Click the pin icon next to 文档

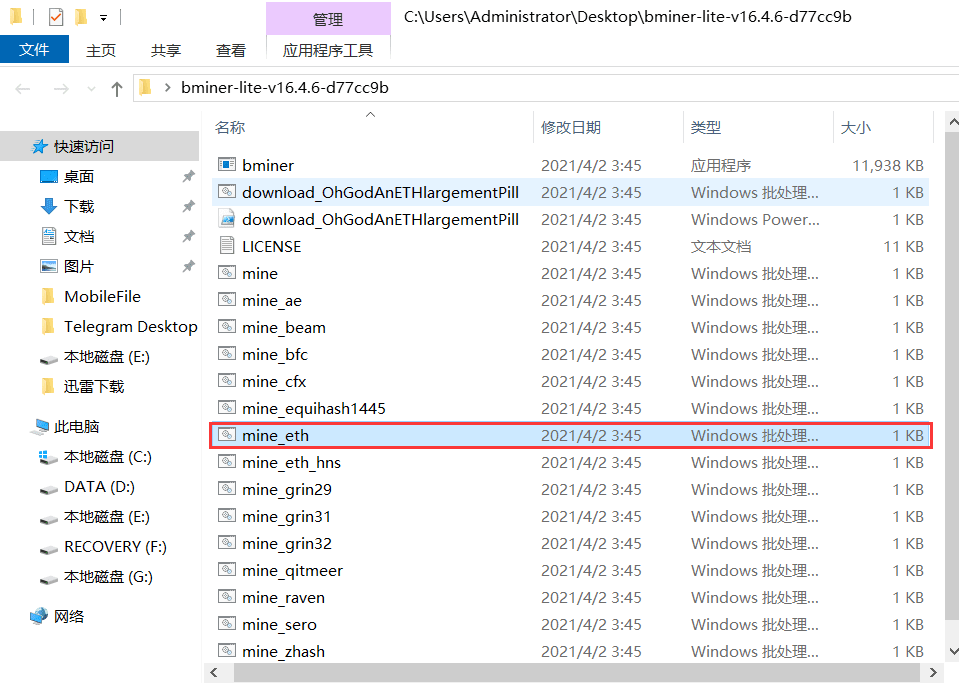pos(188,237)
